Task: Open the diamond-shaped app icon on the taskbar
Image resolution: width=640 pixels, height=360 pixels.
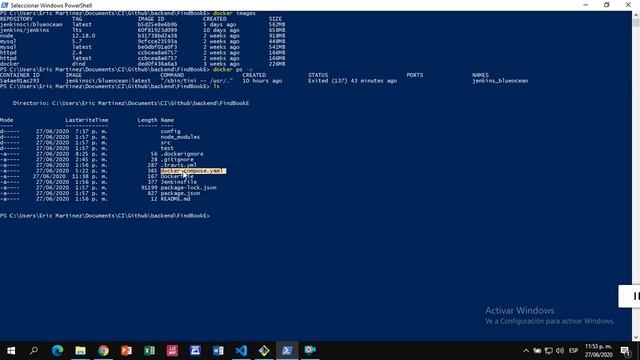Action: click(264, 350)
